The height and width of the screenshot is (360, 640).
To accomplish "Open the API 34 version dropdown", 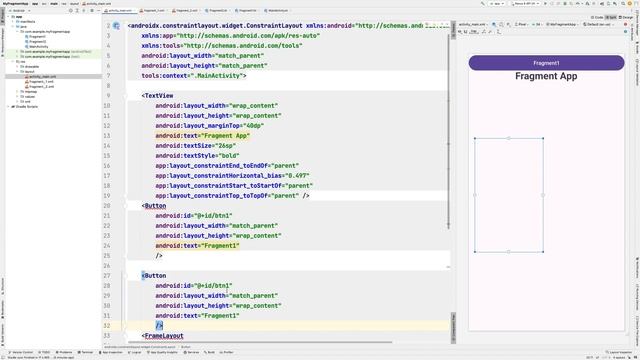I will click(536, 24).
